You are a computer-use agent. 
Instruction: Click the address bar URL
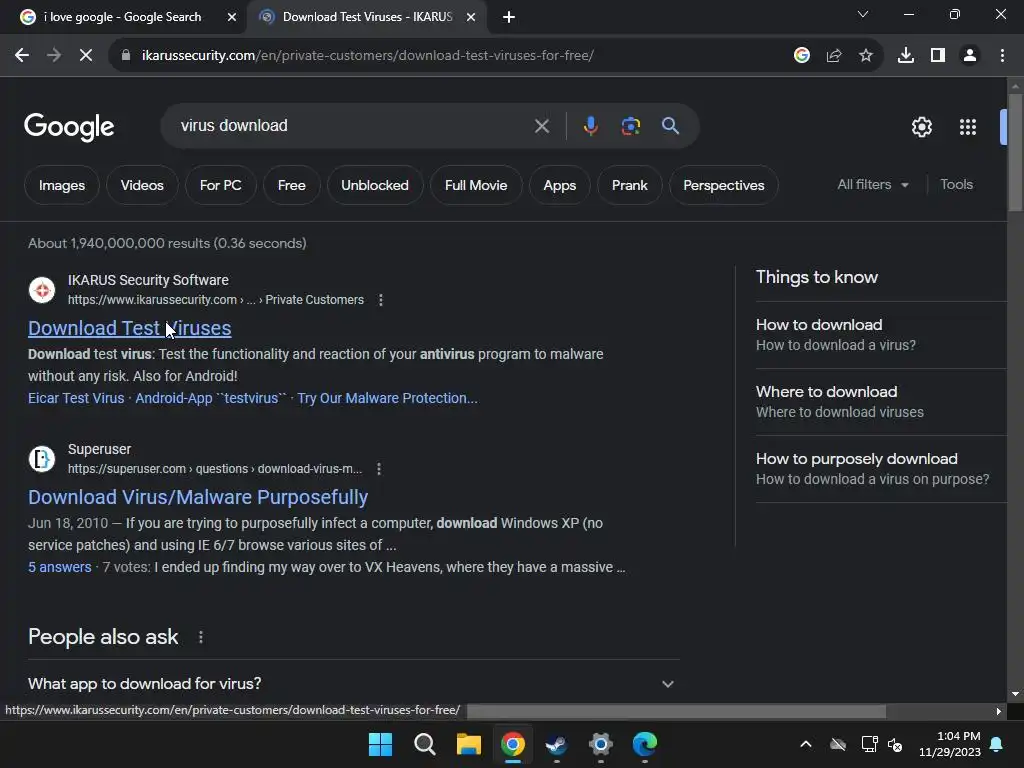point(367,56)
